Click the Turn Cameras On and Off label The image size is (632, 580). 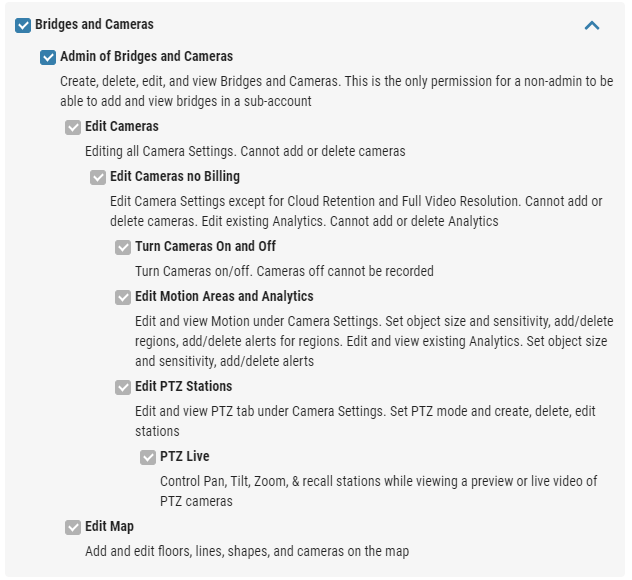(x=206, y=246)
